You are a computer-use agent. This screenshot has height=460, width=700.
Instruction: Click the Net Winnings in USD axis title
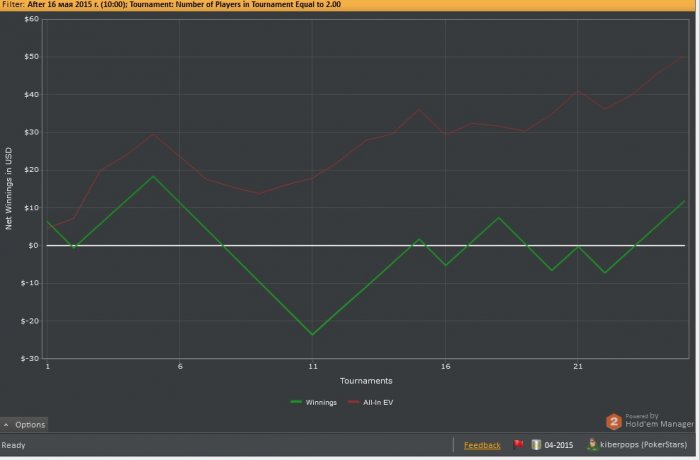pyautogui.click(x=8, y=188)
